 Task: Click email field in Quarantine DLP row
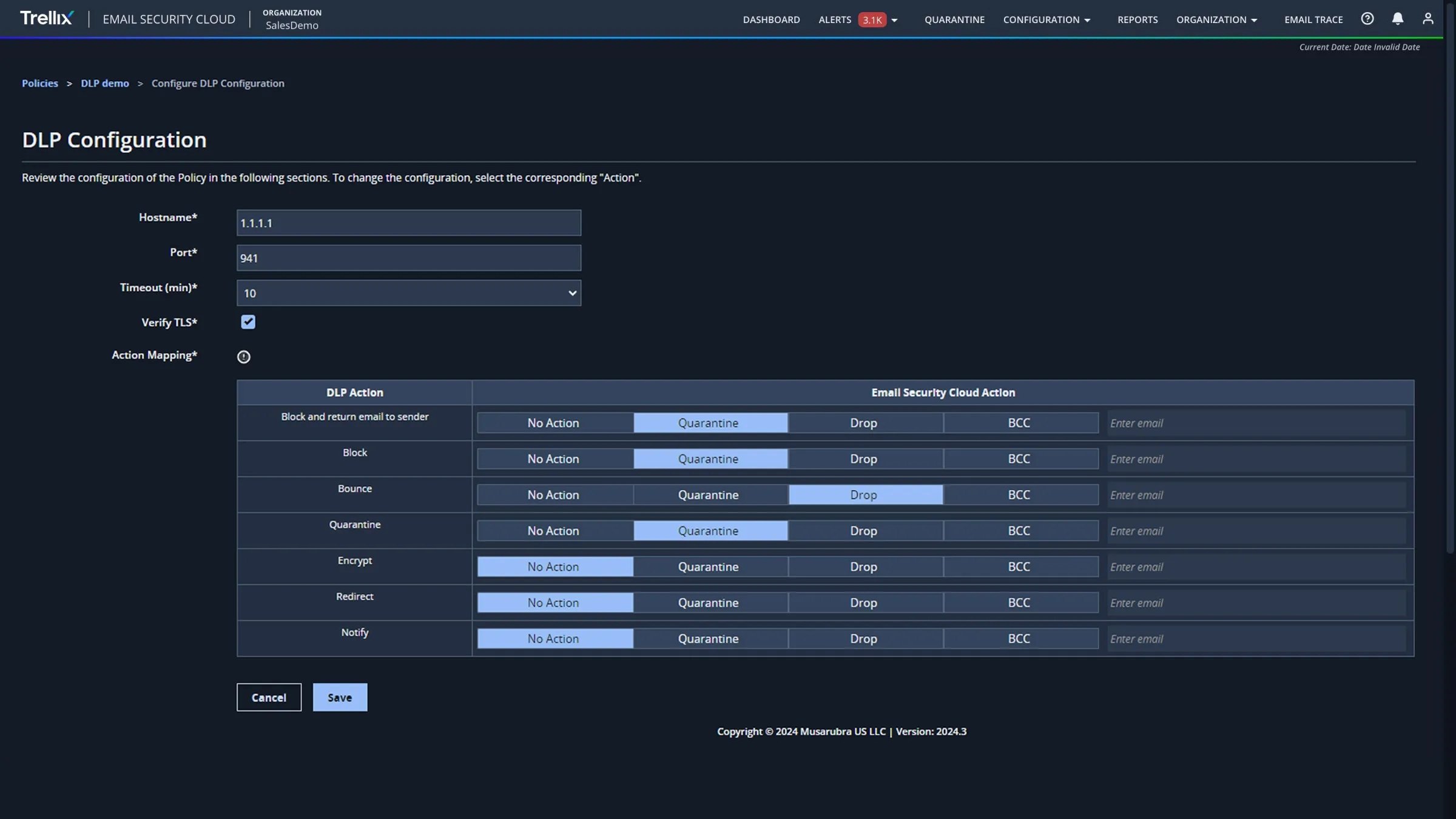[1256, 531]
